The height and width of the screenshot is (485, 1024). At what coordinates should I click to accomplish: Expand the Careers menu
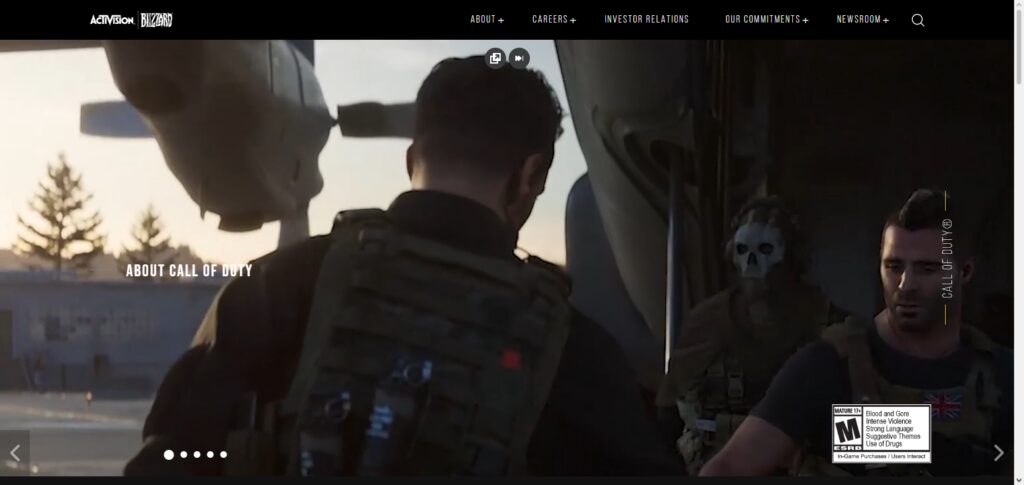coord(554,20)
